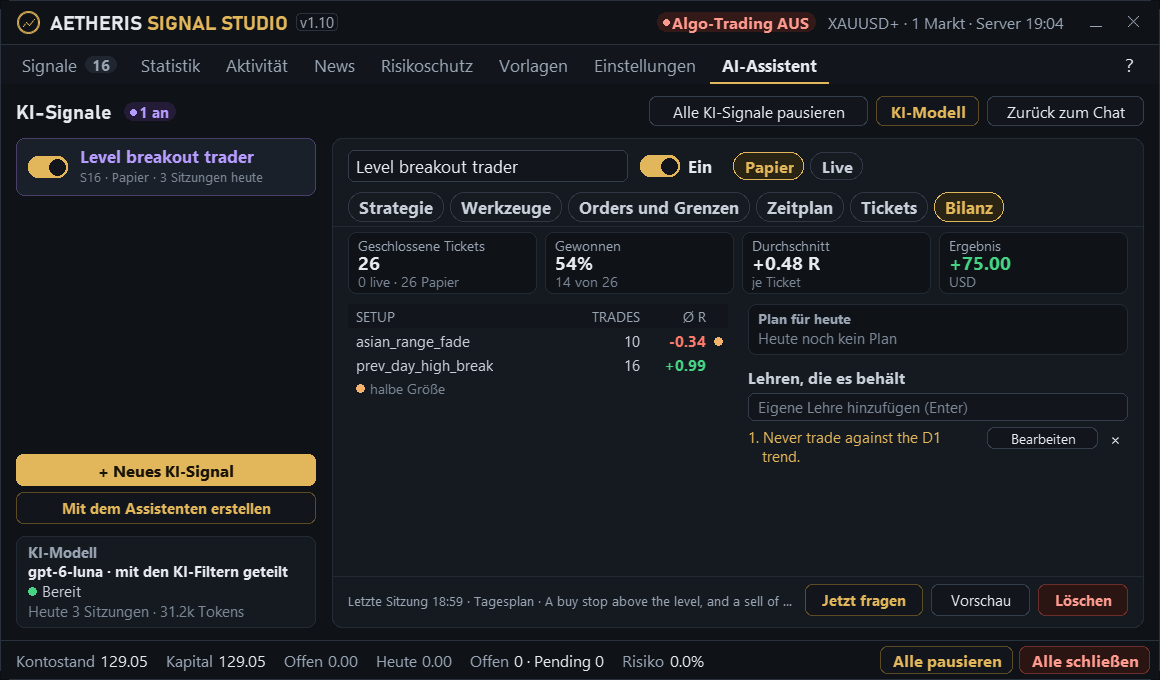Edit the D1 trend lesson with Bearbeiten

[1042, 439]
